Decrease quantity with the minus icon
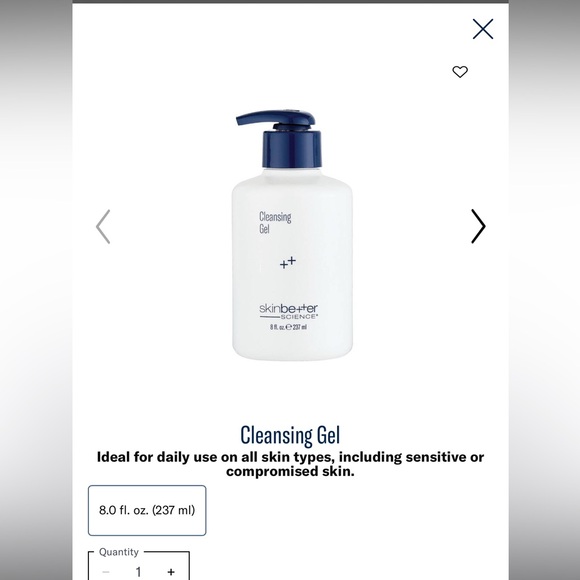The width and height of the screenshot is (580, 580). pos(105,572)
